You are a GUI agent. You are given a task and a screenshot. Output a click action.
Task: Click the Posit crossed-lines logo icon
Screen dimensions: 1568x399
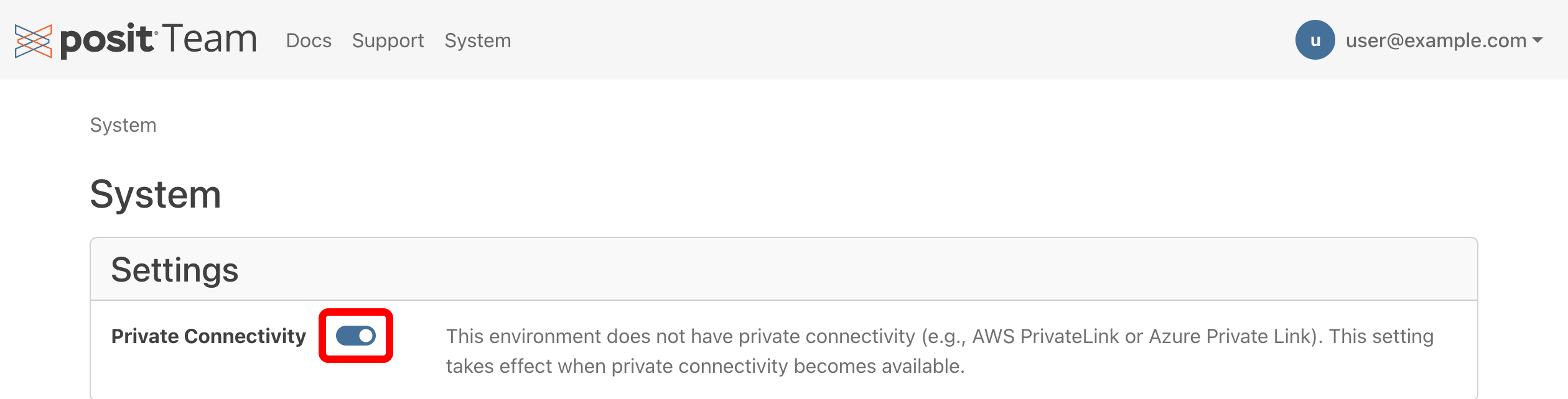click(x=33, y=41)
